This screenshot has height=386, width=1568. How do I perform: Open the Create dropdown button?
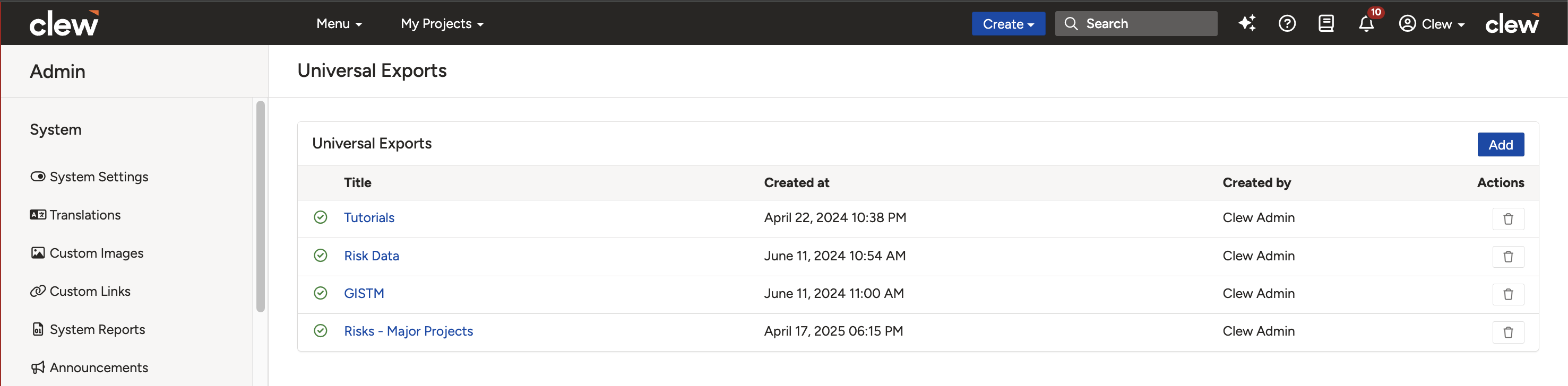1008,24
